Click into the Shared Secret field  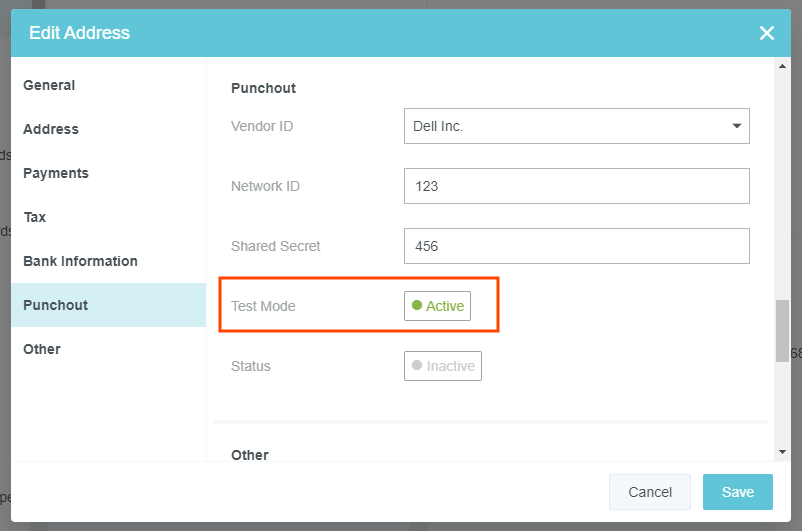[576, 246]
